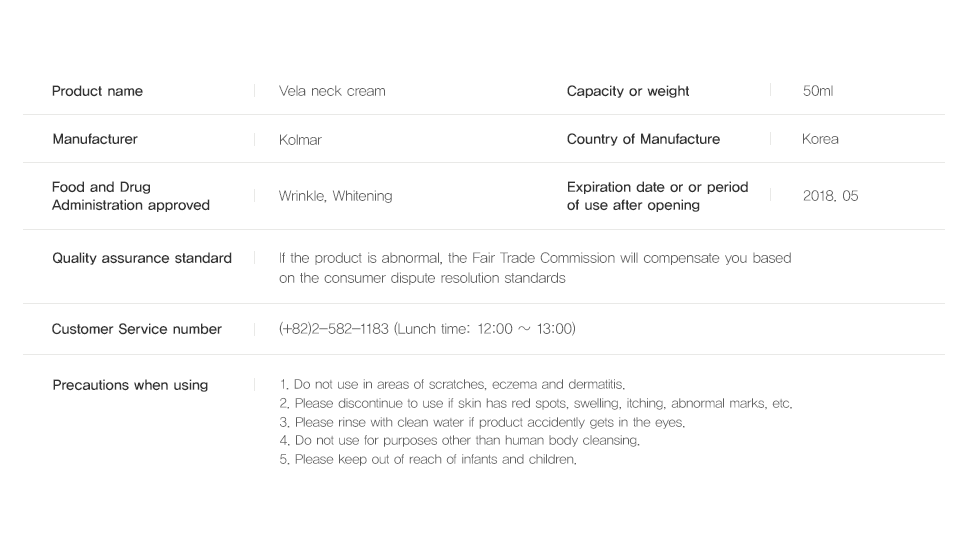Image resolution: width=960 pixels, height=540 pixels.
Task: Click the Expiration date label
Action: click(x=657, y=196)
